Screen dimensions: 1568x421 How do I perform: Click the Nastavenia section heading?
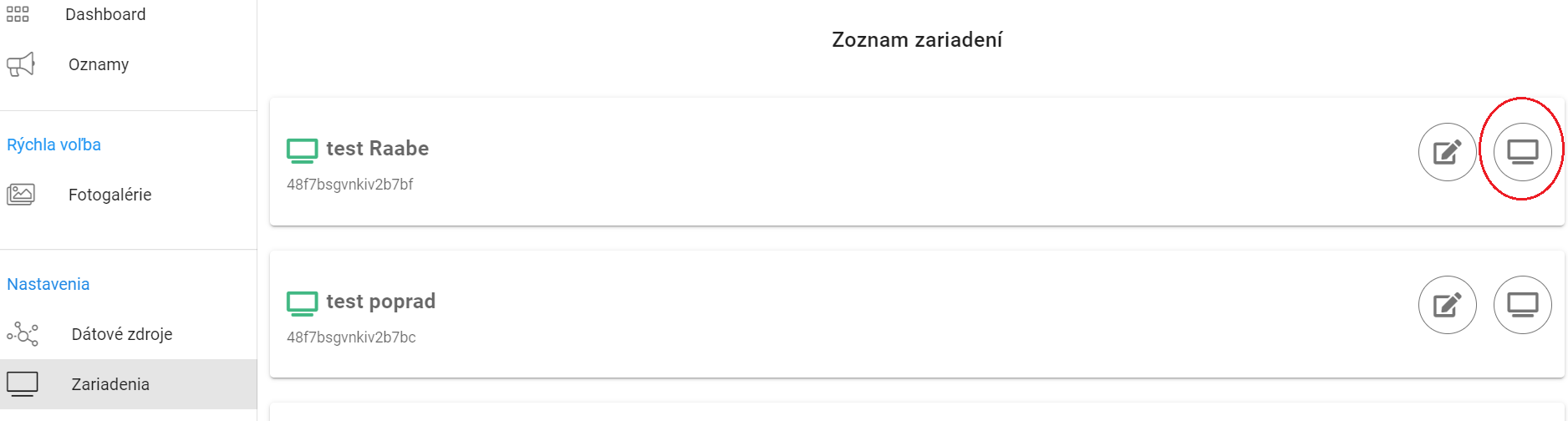coord(48,284)
